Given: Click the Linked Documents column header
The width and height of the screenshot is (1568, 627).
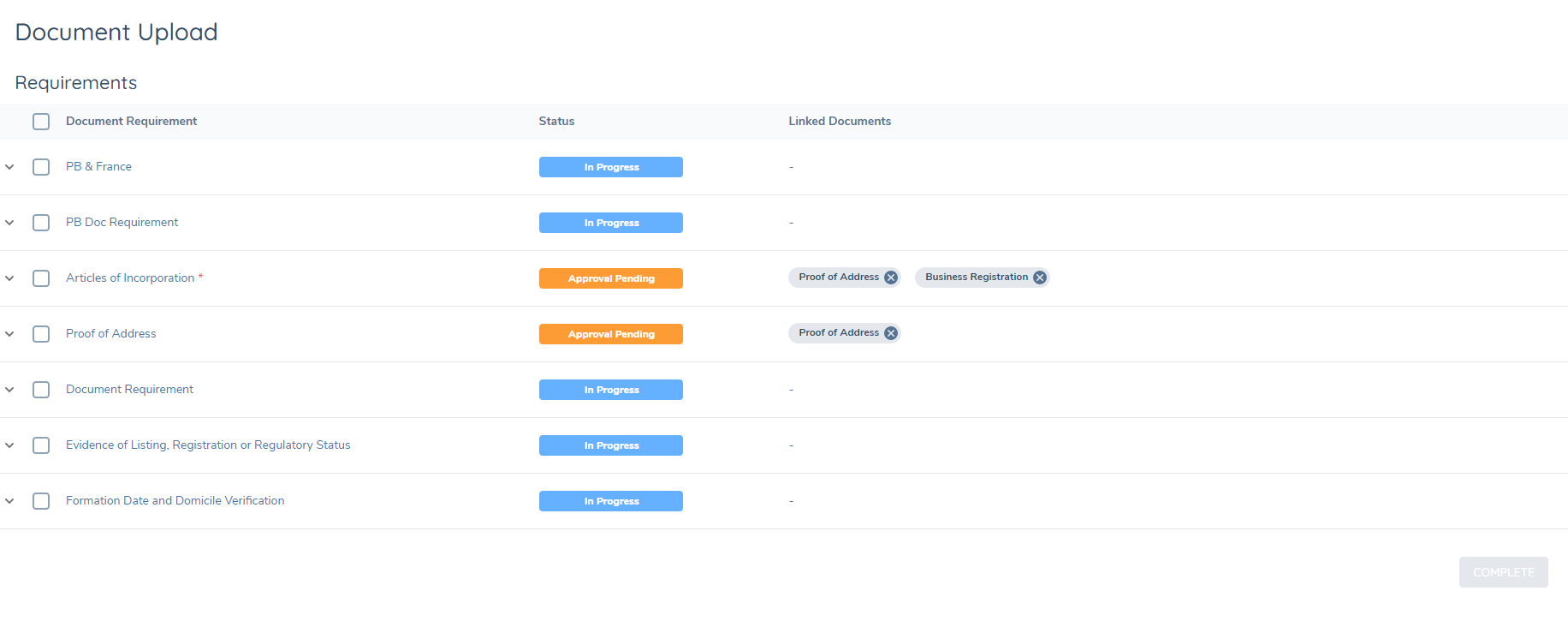Looking at the screenshot, I should 839,122.
